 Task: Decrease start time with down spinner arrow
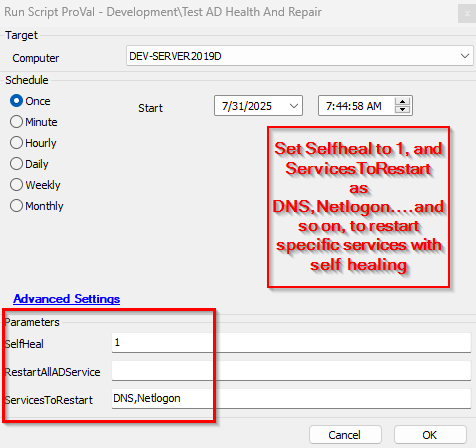(x=403, y=109)
